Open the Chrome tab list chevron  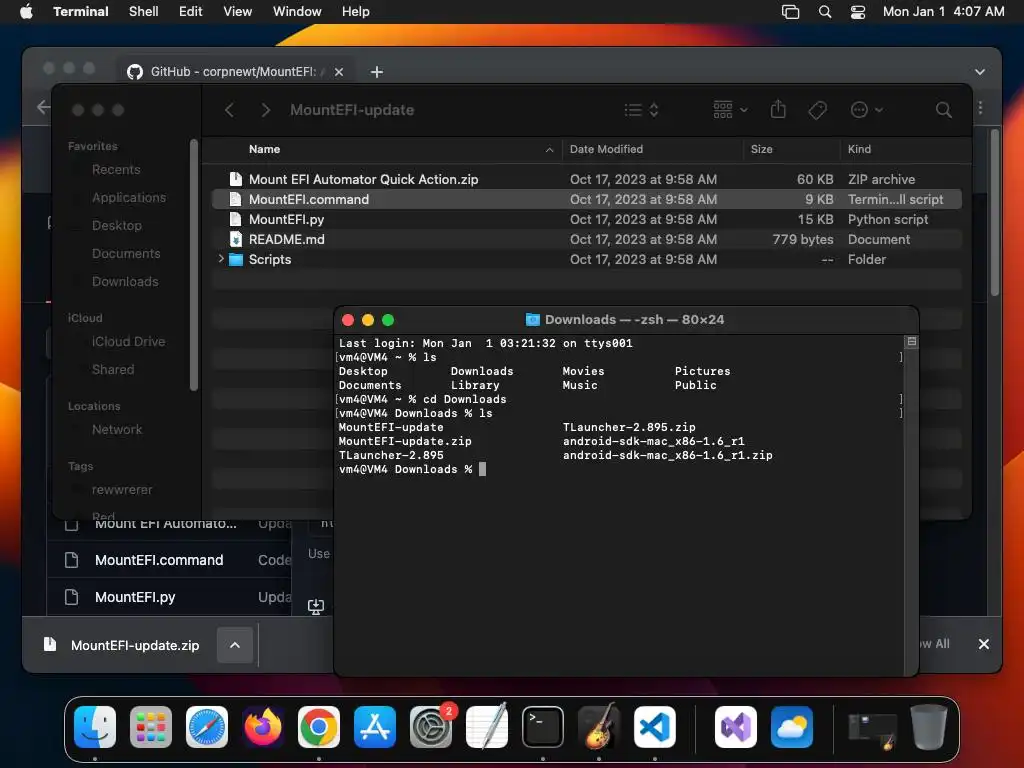980,72
